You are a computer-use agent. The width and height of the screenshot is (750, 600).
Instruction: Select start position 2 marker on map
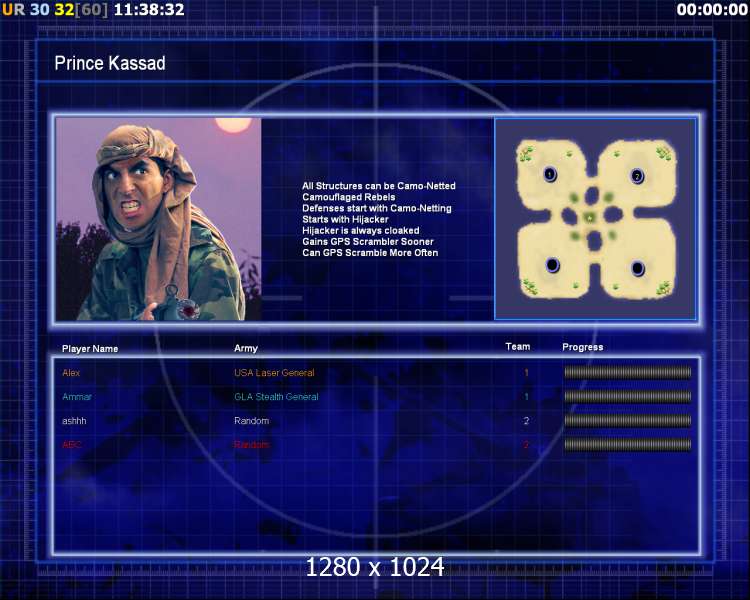pyautogui.click(x=637, y=176)
